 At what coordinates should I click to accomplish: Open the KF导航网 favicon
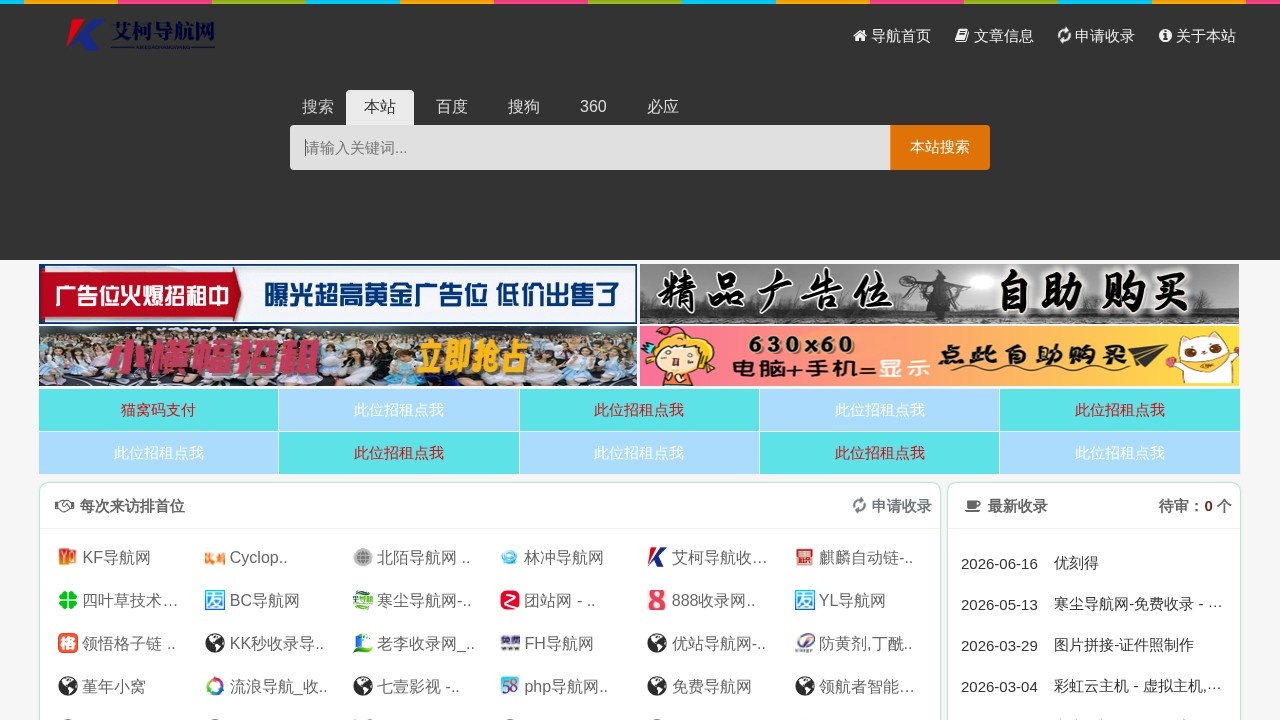(67, 557)
